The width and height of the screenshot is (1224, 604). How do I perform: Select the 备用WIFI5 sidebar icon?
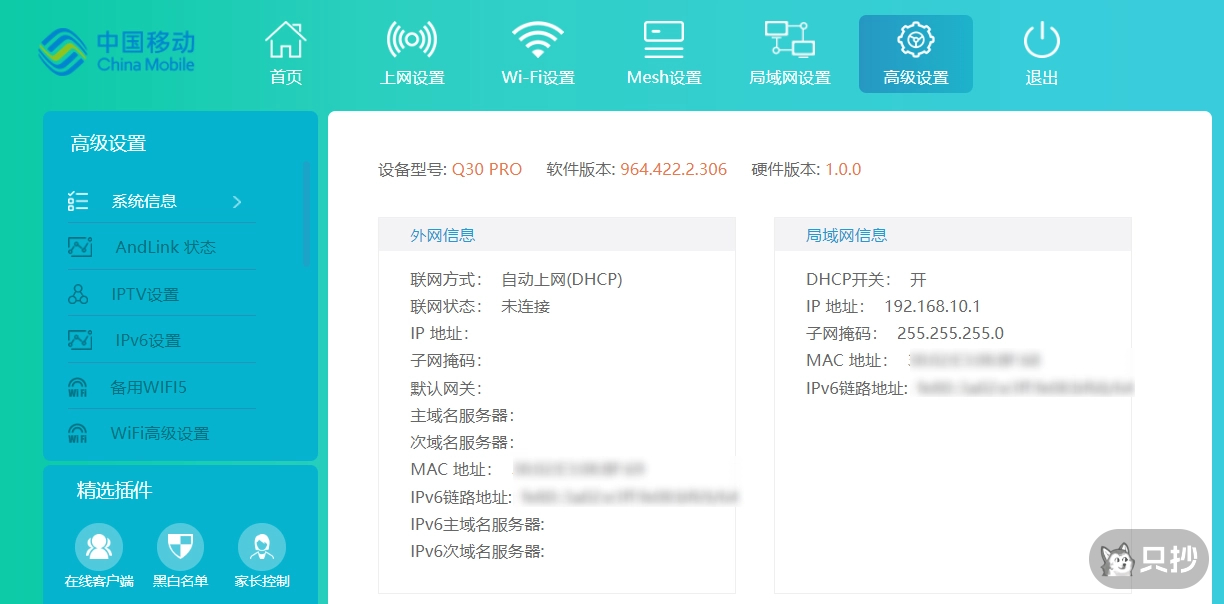tap(80, 386)
